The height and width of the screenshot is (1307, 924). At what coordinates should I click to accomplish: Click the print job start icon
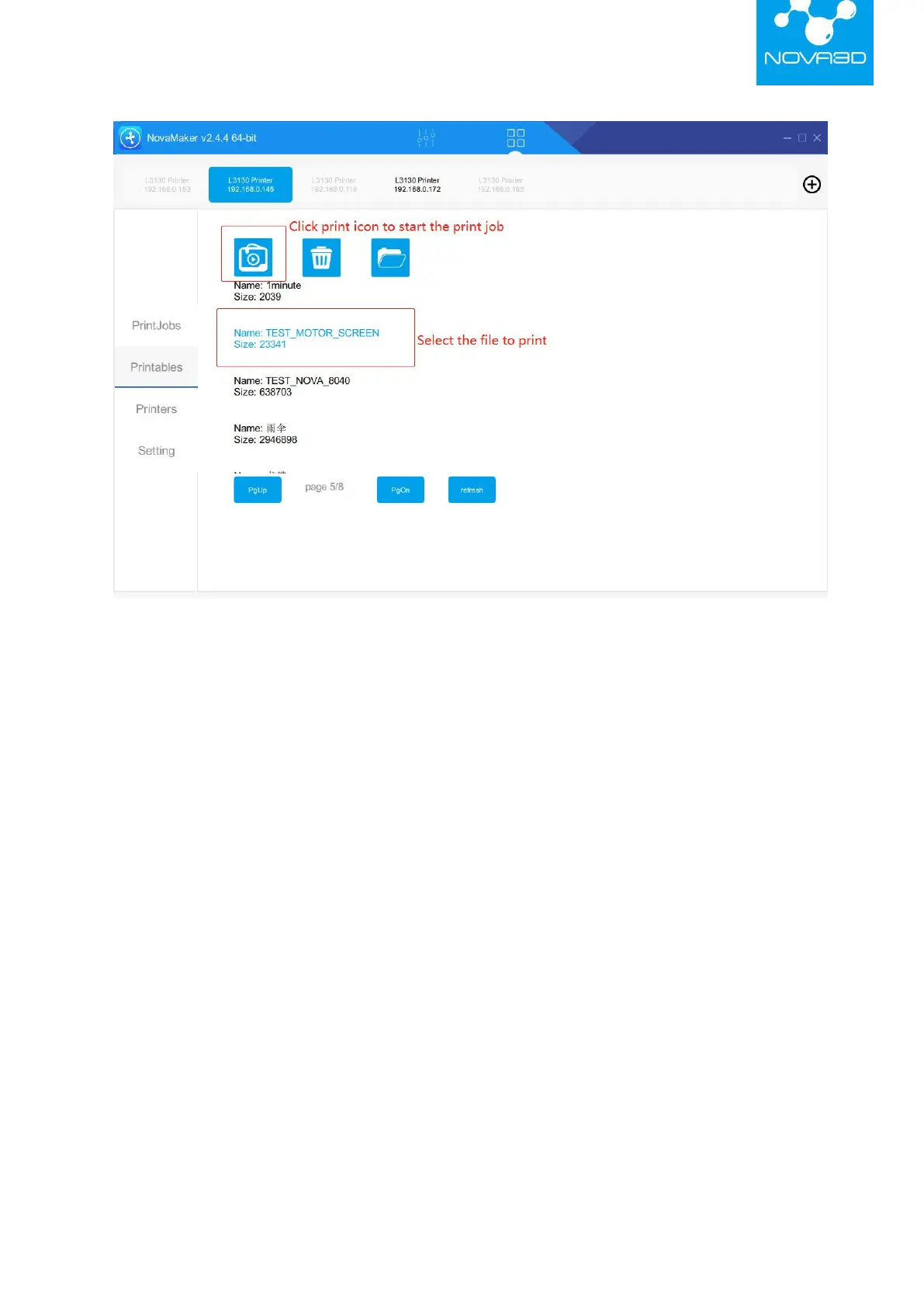pyautogui.click(x=253, y=258)
